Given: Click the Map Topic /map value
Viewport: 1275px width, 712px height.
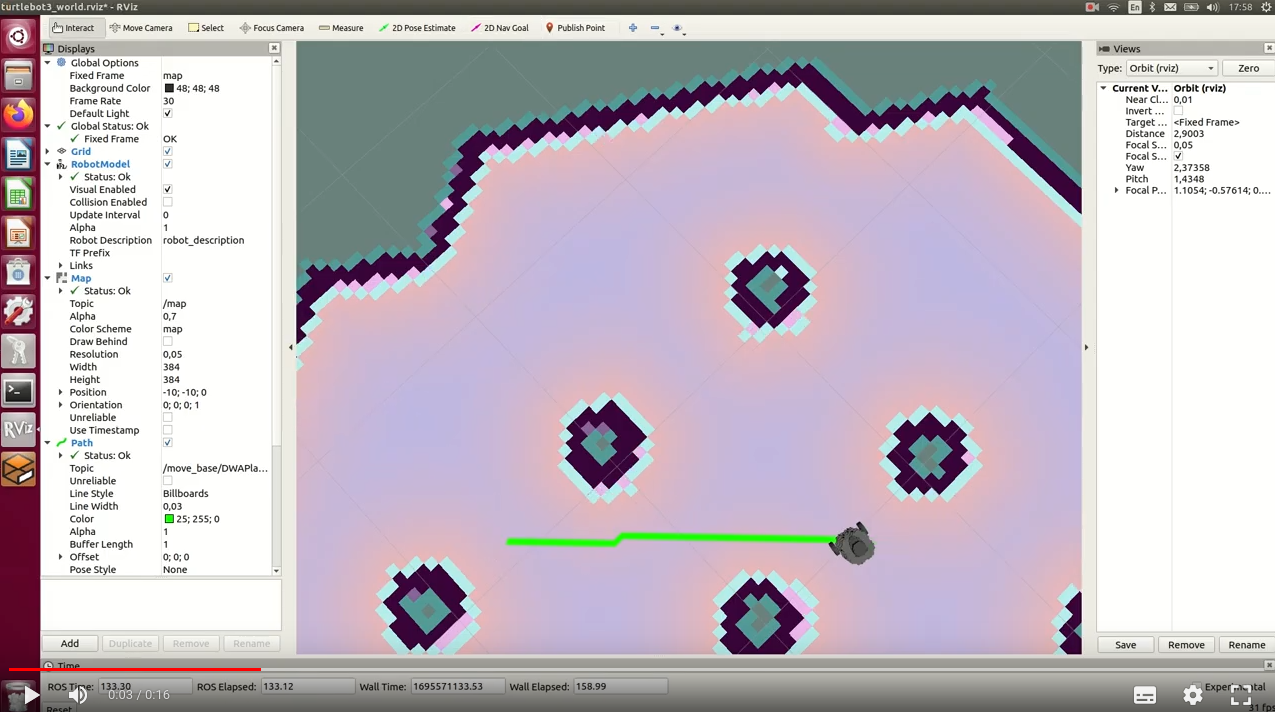Looking at the screenshot, I should 175,304.
